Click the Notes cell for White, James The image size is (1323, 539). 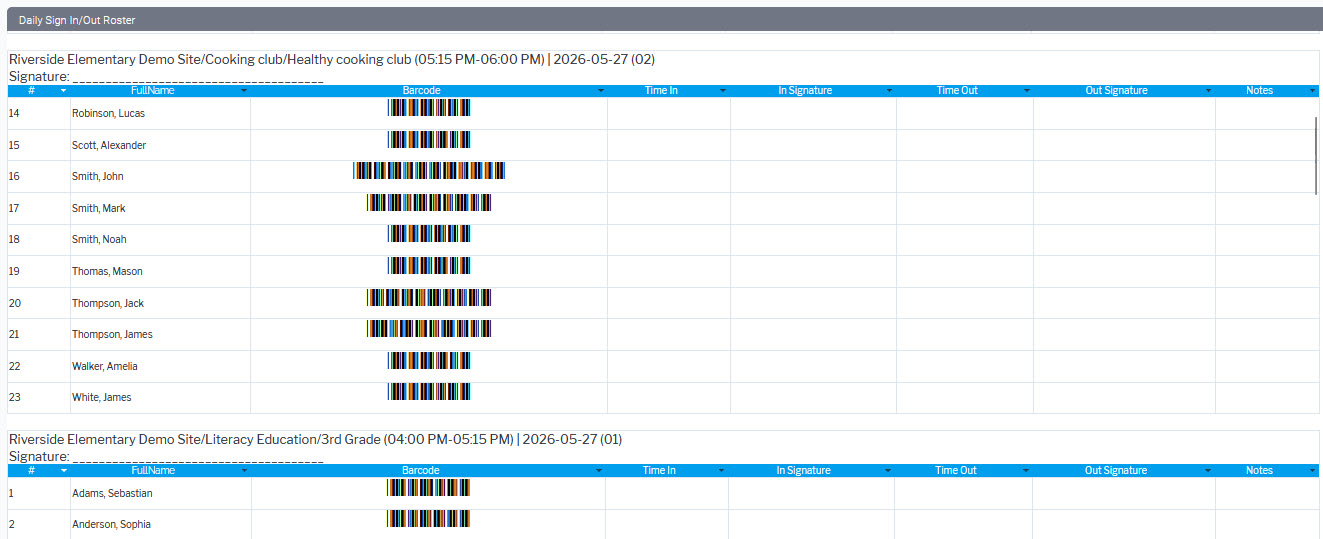1267,398
